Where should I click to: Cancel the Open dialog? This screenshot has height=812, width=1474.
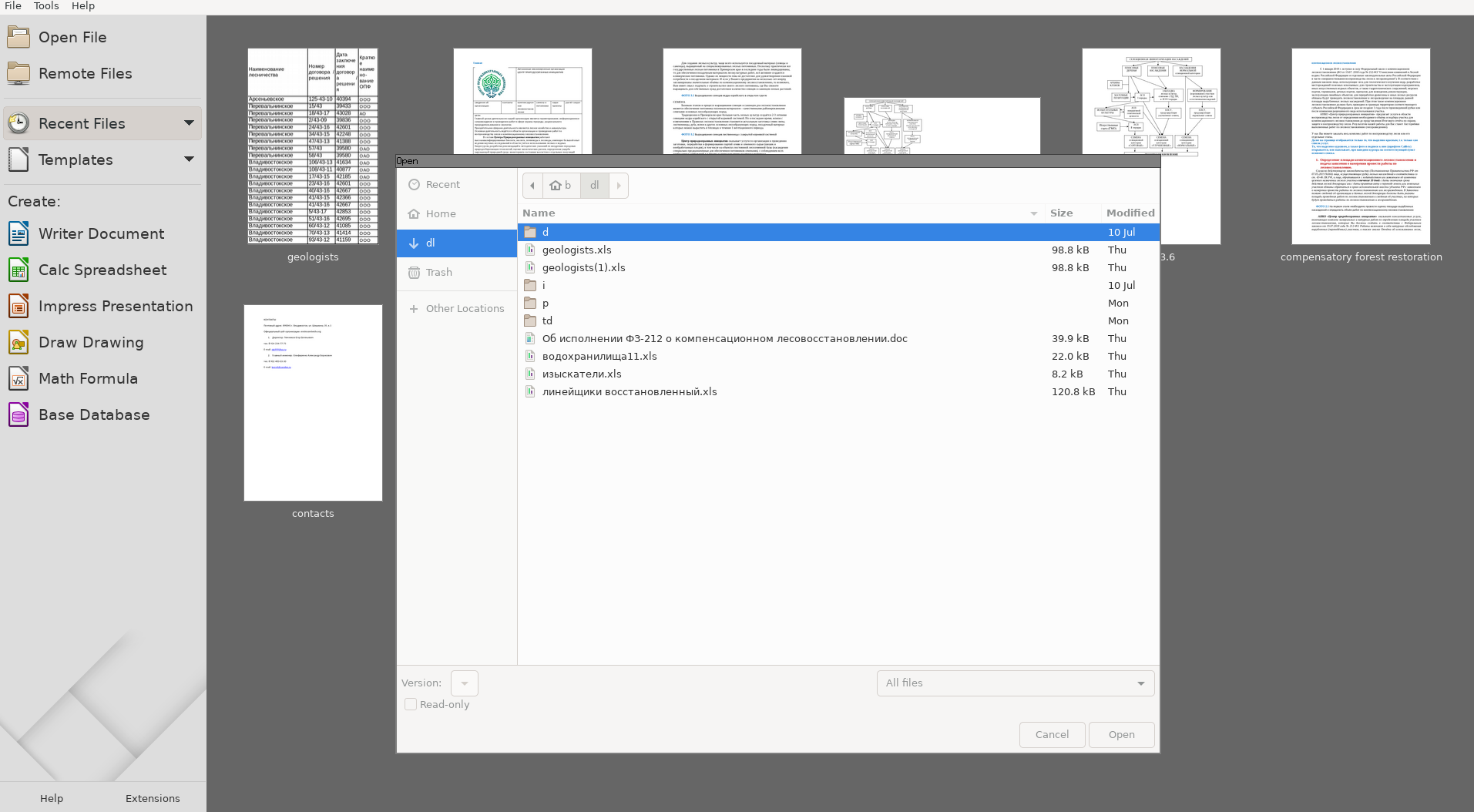pyautogui.click(x=1052, y=735)
